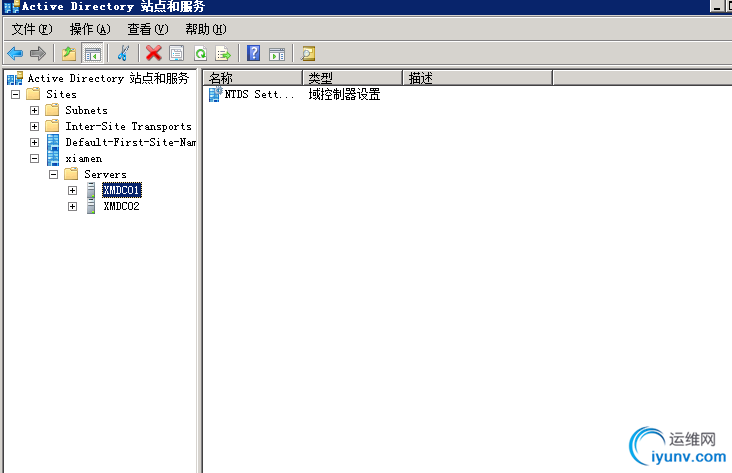
Task: Expand the Inter-Site Transports node
Action: click(34, 127)
